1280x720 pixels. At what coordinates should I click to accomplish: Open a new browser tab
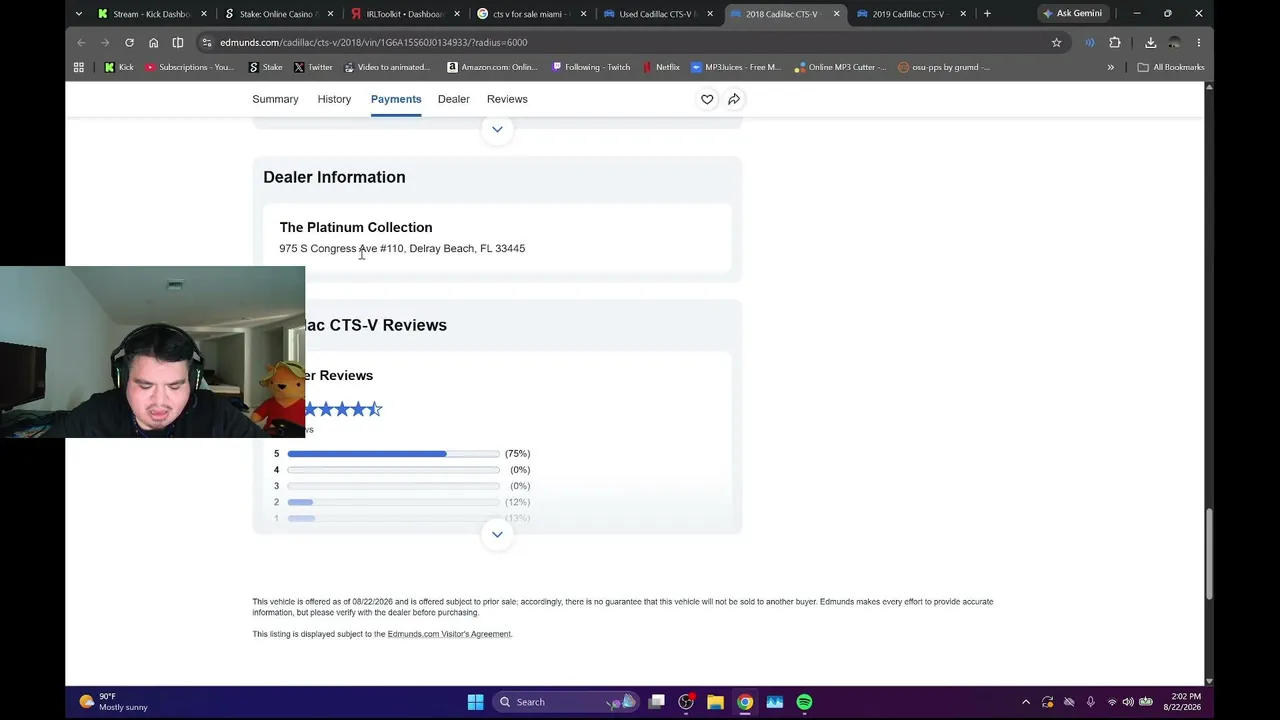[987, 14]
